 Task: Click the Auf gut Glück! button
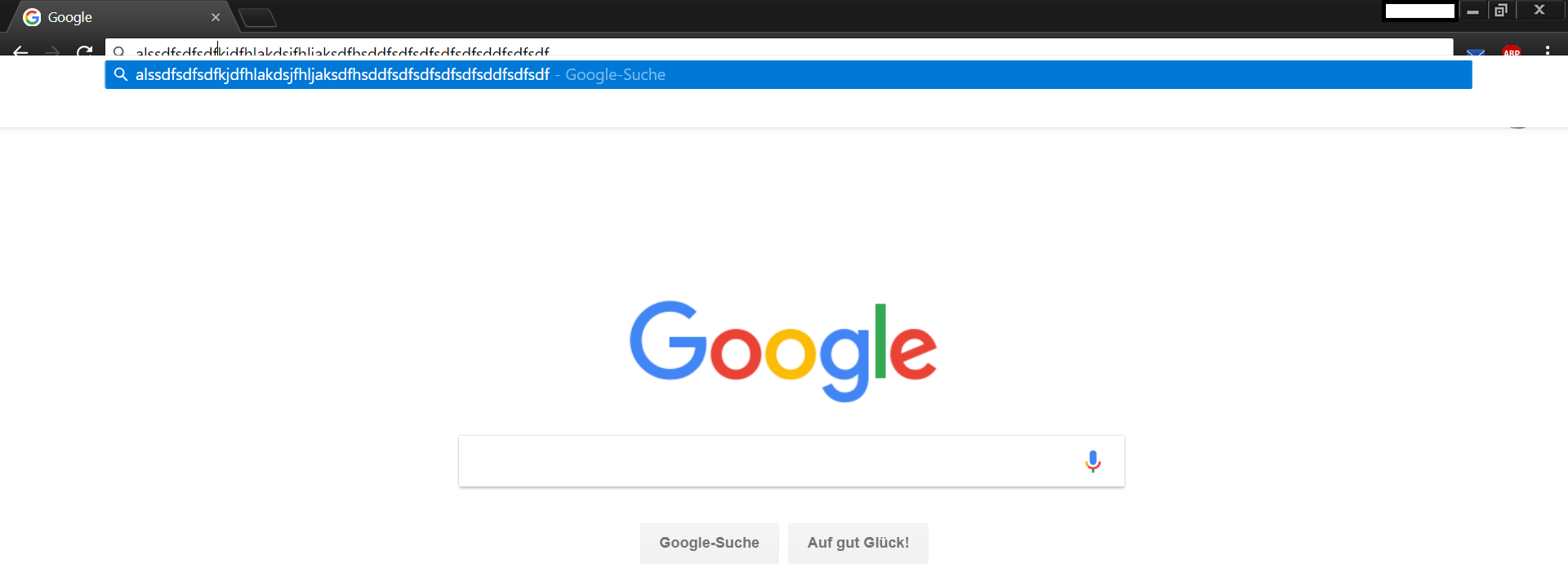pos(857,543)
